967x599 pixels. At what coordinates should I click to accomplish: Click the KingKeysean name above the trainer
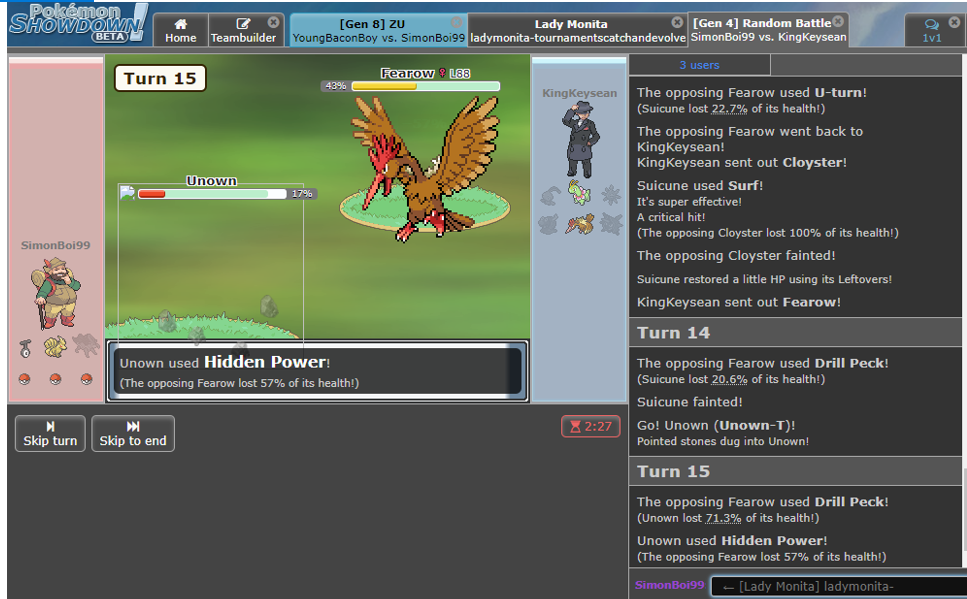(579, 93)
